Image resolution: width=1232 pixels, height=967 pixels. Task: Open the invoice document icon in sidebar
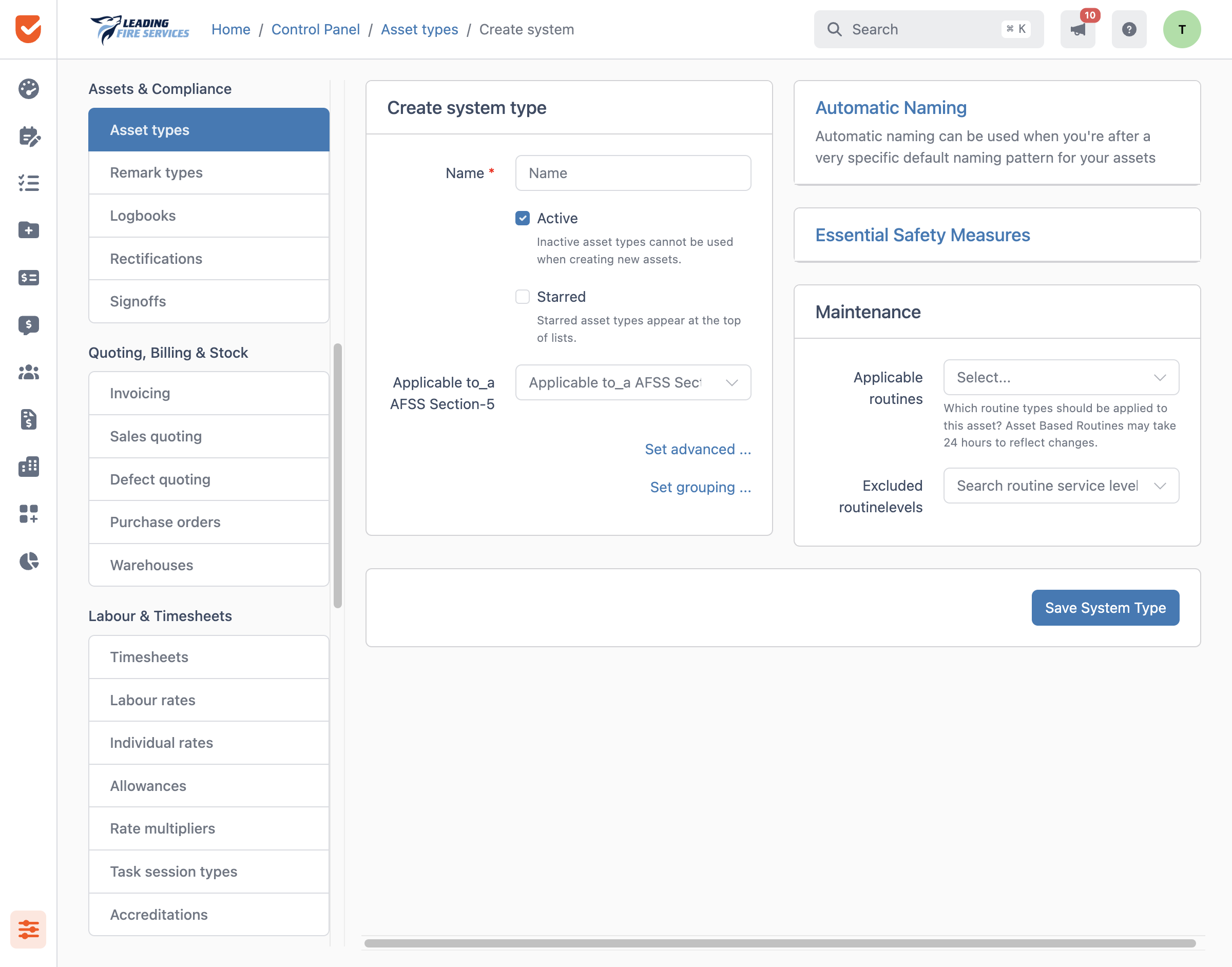(28, 419)
